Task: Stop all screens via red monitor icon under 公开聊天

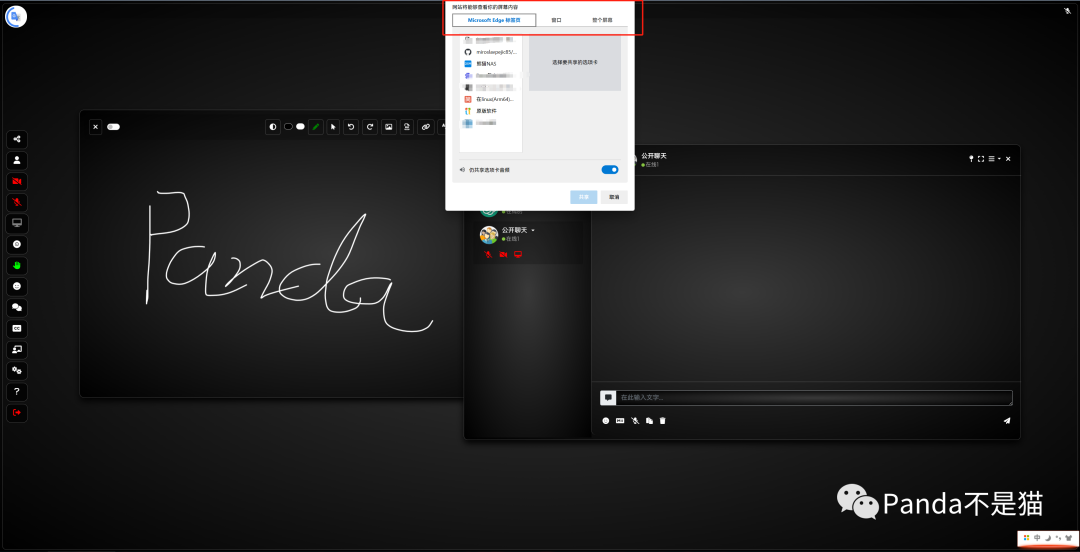Action: tap(518, 254)
